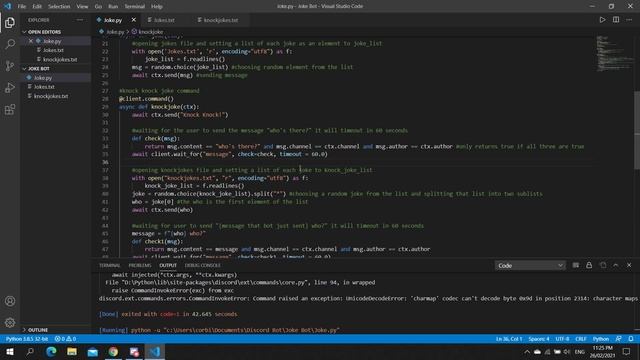Open the Selection menu
This screenshot has width=640, height=360.
(59, 7)
